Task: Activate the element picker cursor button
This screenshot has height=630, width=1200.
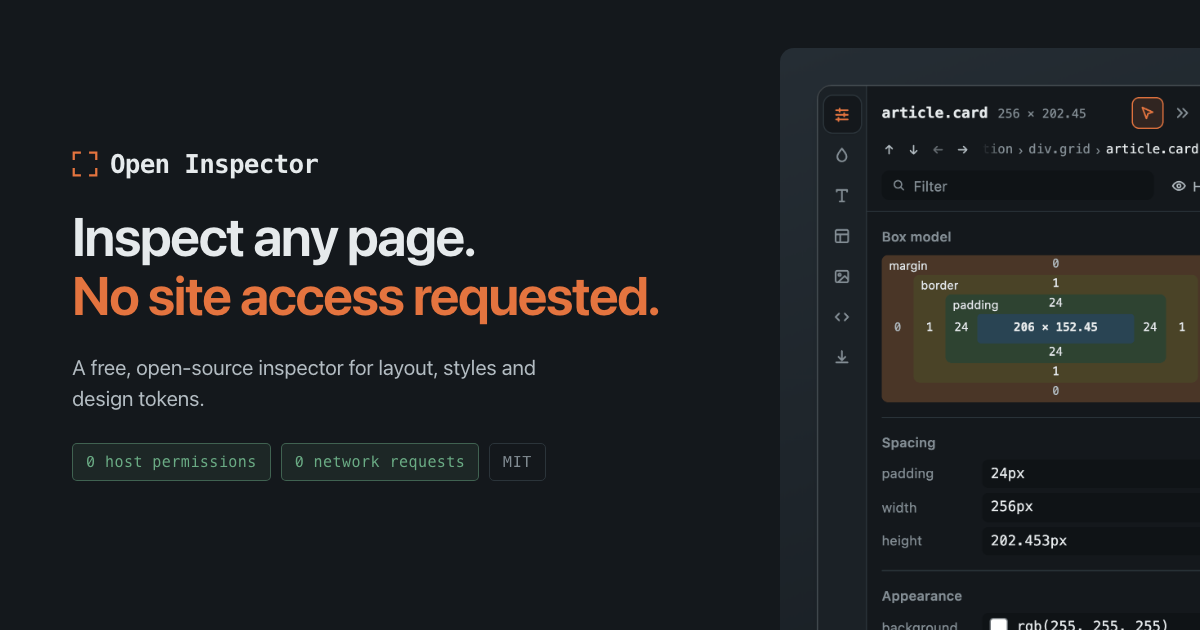Action: pos(1147,113)
